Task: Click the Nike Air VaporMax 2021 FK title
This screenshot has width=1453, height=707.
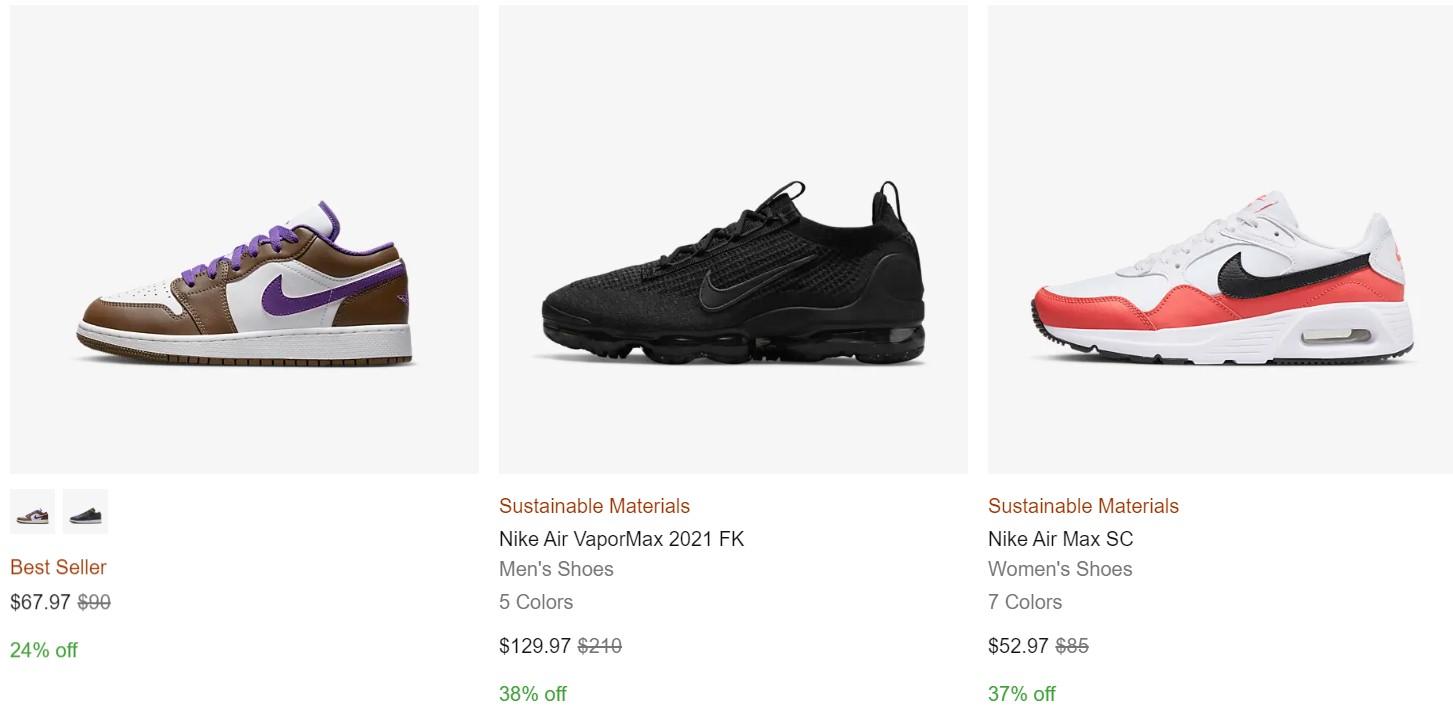Action: [621, 539]
